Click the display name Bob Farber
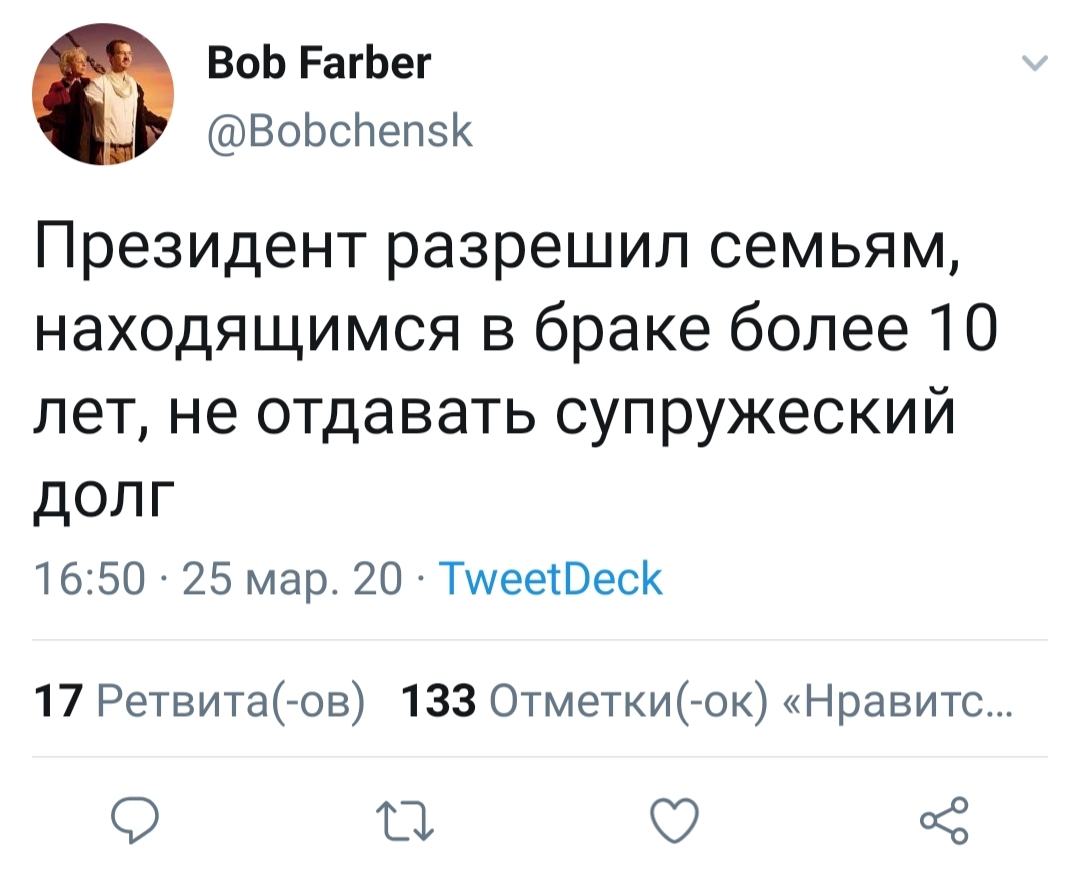Image resolution: width=1080 pixels, height=880 pixels. pyautogui.click(x=319, y=63)
